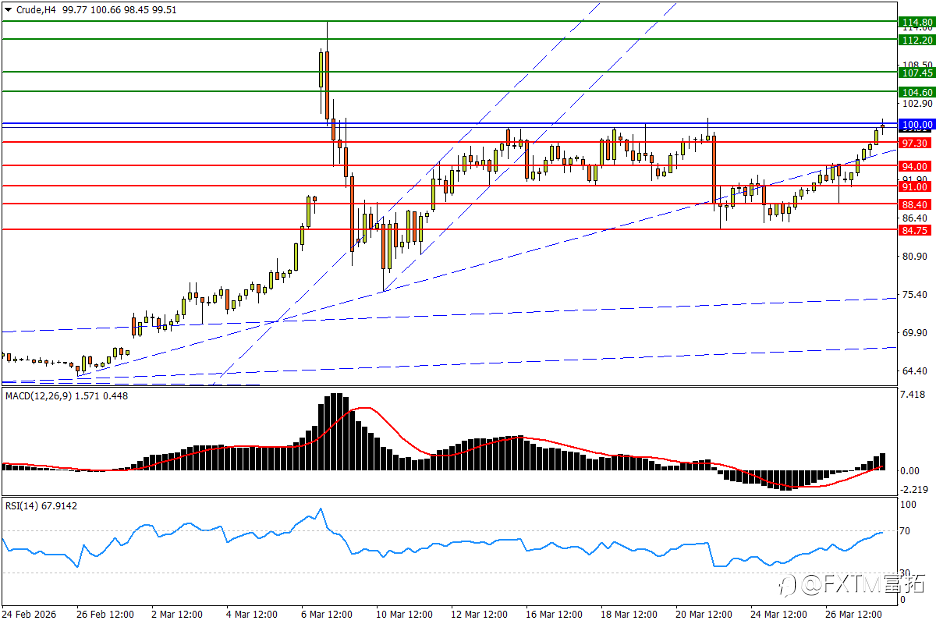The width and height of the screenshot is (936, 624).
Task: Select the 10 Mar 12:00 time label
Action: (x=404, y=614)
